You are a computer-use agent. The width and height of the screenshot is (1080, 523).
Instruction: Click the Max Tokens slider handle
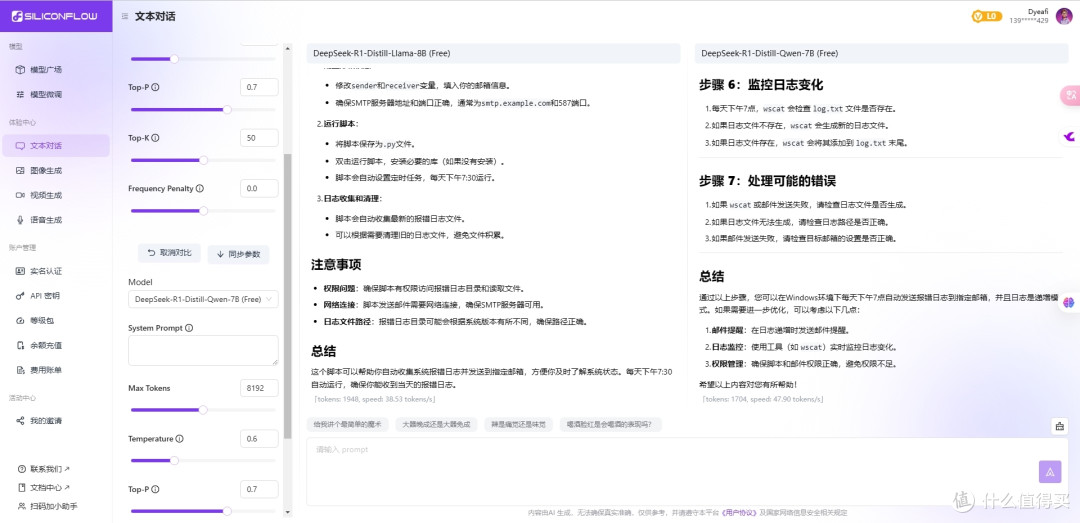point(202,410)
